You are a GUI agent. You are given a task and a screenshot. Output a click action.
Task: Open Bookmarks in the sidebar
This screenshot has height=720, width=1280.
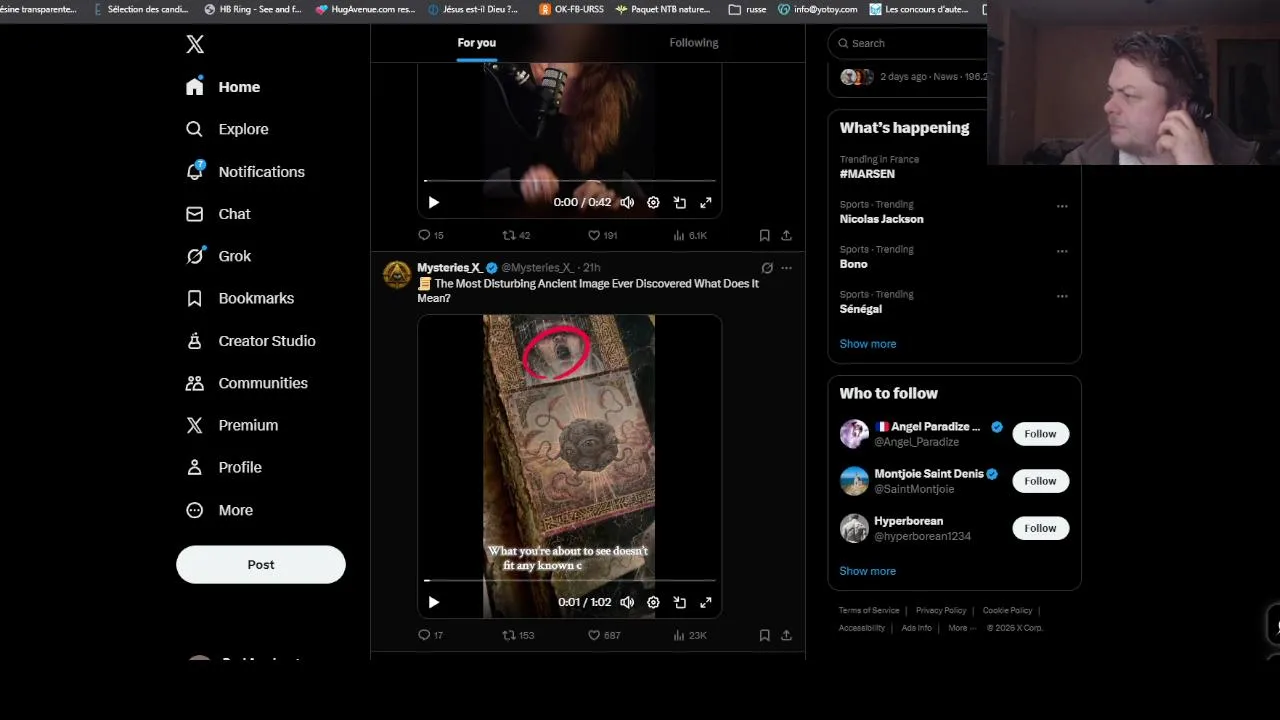[x=240, y=298]
